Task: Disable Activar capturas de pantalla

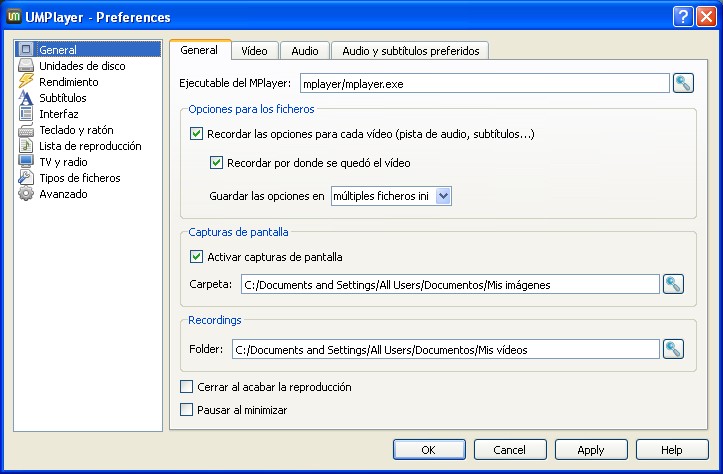Action: pyautogui.click(x=196, y=256)
